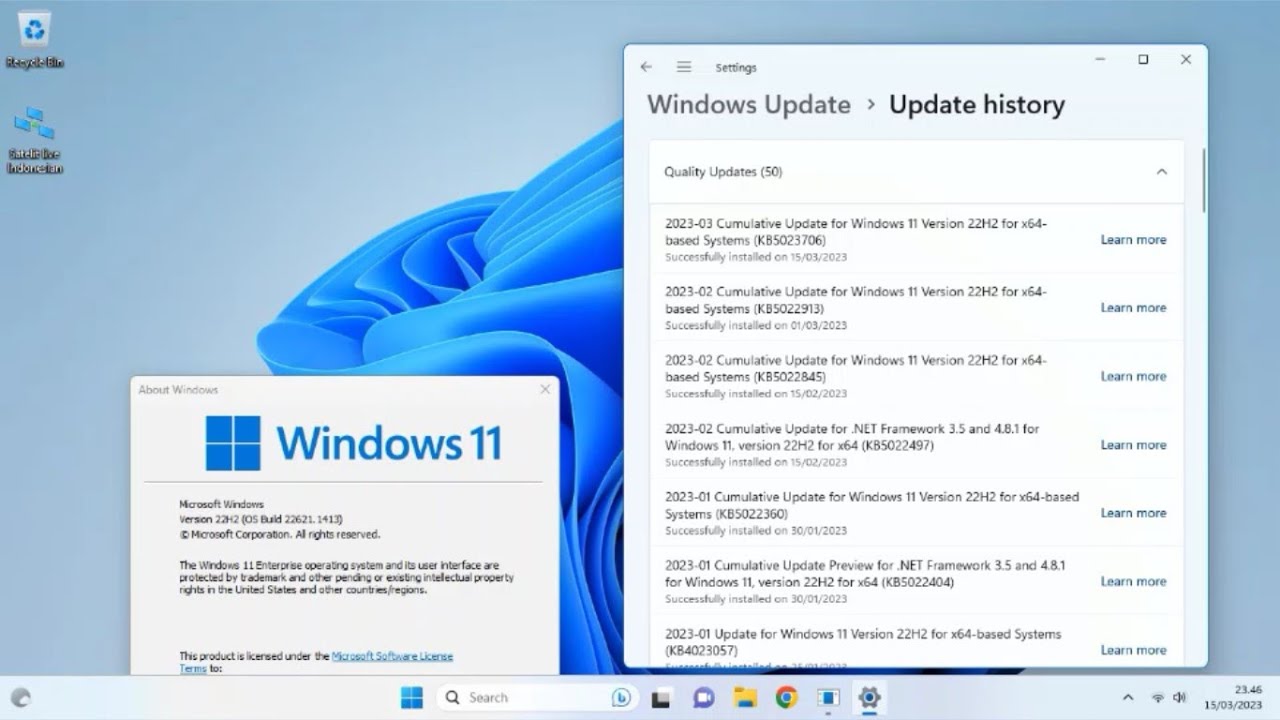Select the KB5022845 cumulative update entry

coord(916,377)
